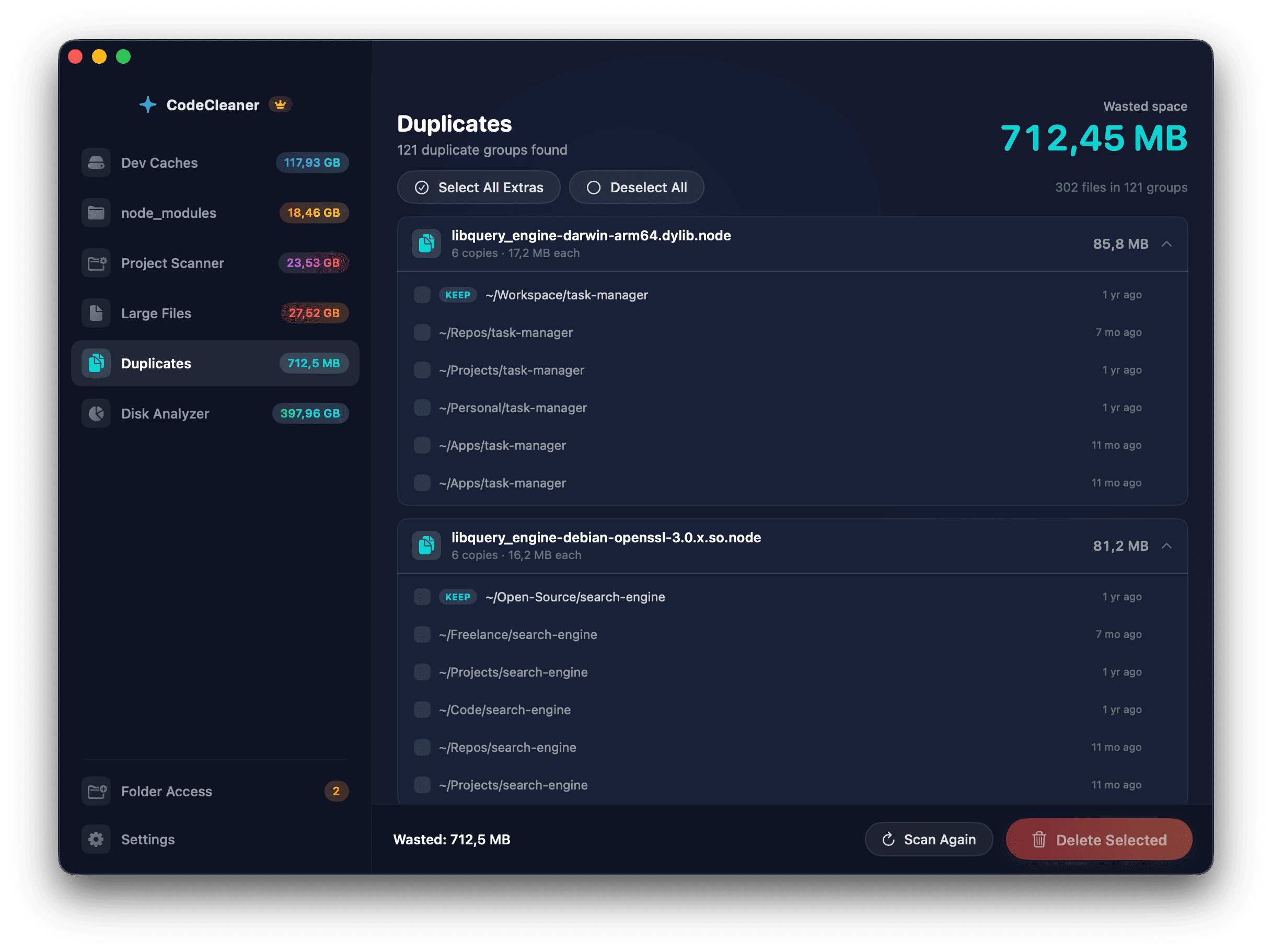The image size is (1272, 952).
Task: Click the Large Files document icon
Action: point(96,313)
